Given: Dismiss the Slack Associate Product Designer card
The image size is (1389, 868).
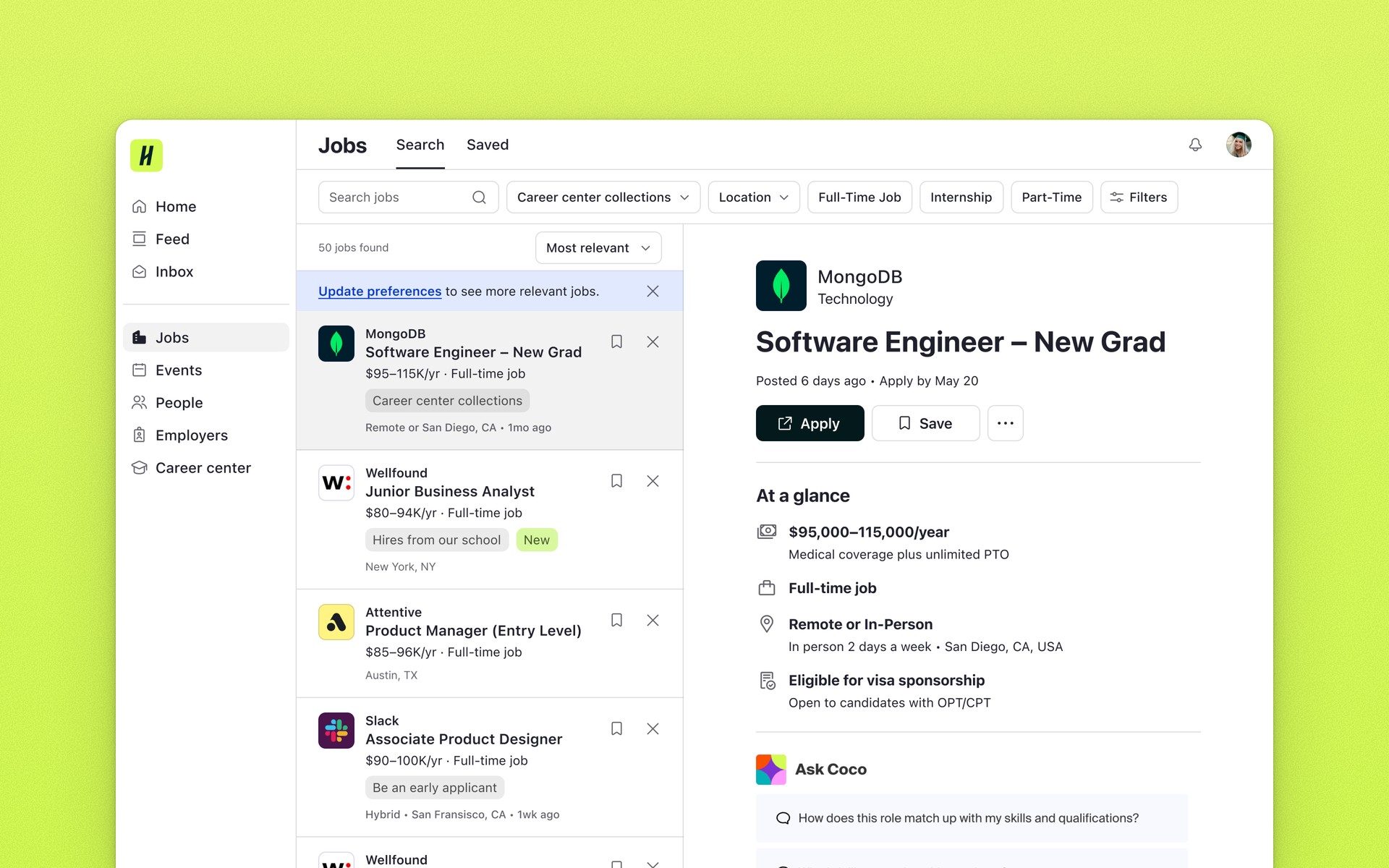Looking at the screenshot, I should coord(653,729).
